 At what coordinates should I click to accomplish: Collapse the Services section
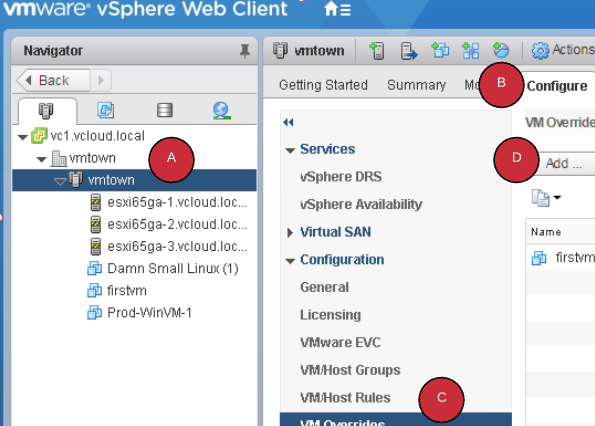tap(290, 151)
